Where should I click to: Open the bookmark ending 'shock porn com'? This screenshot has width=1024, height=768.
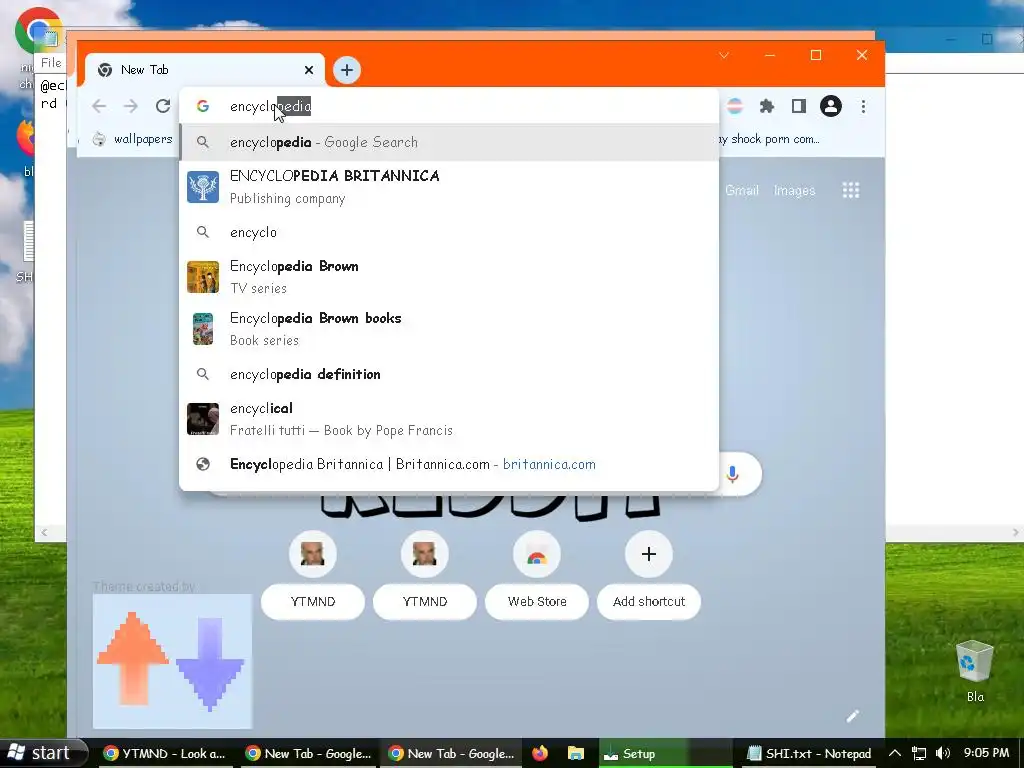point(768,139)
